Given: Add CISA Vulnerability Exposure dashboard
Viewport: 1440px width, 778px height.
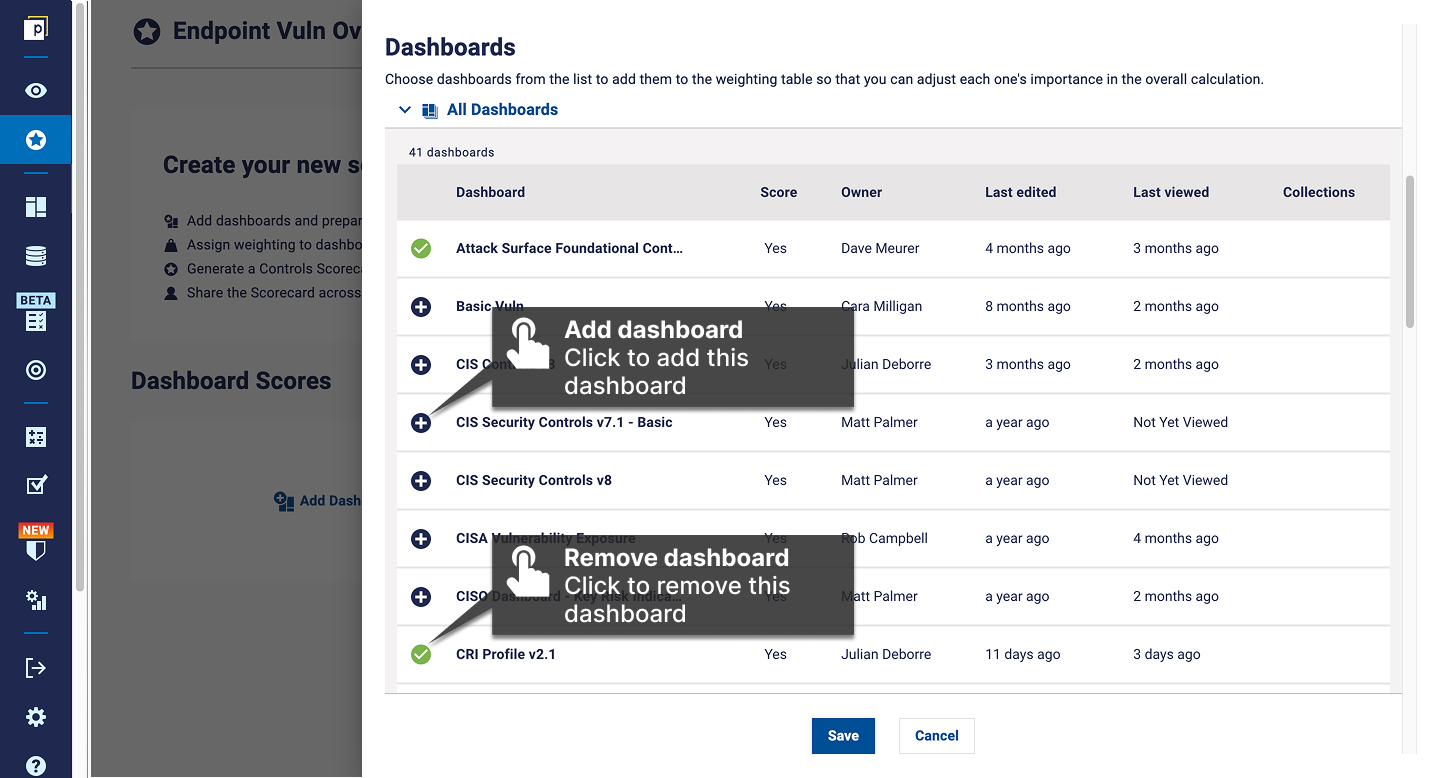Looking at the screenshot, I should tap(421, 538).
